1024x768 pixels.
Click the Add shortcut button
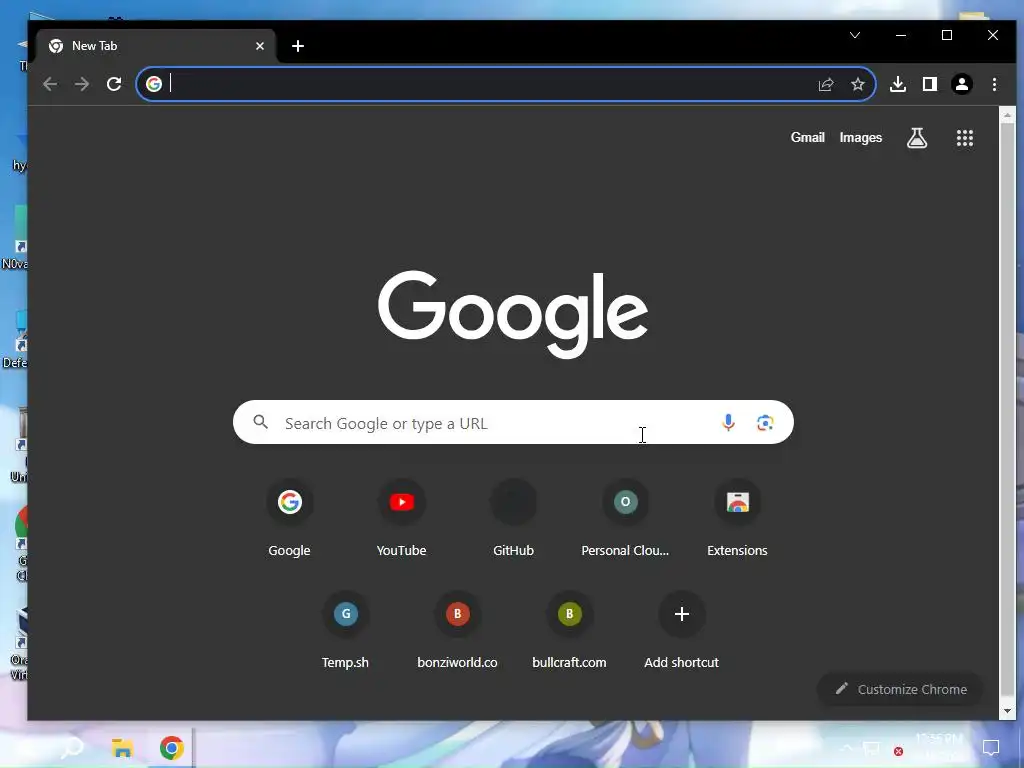click(x=681, y=631)
